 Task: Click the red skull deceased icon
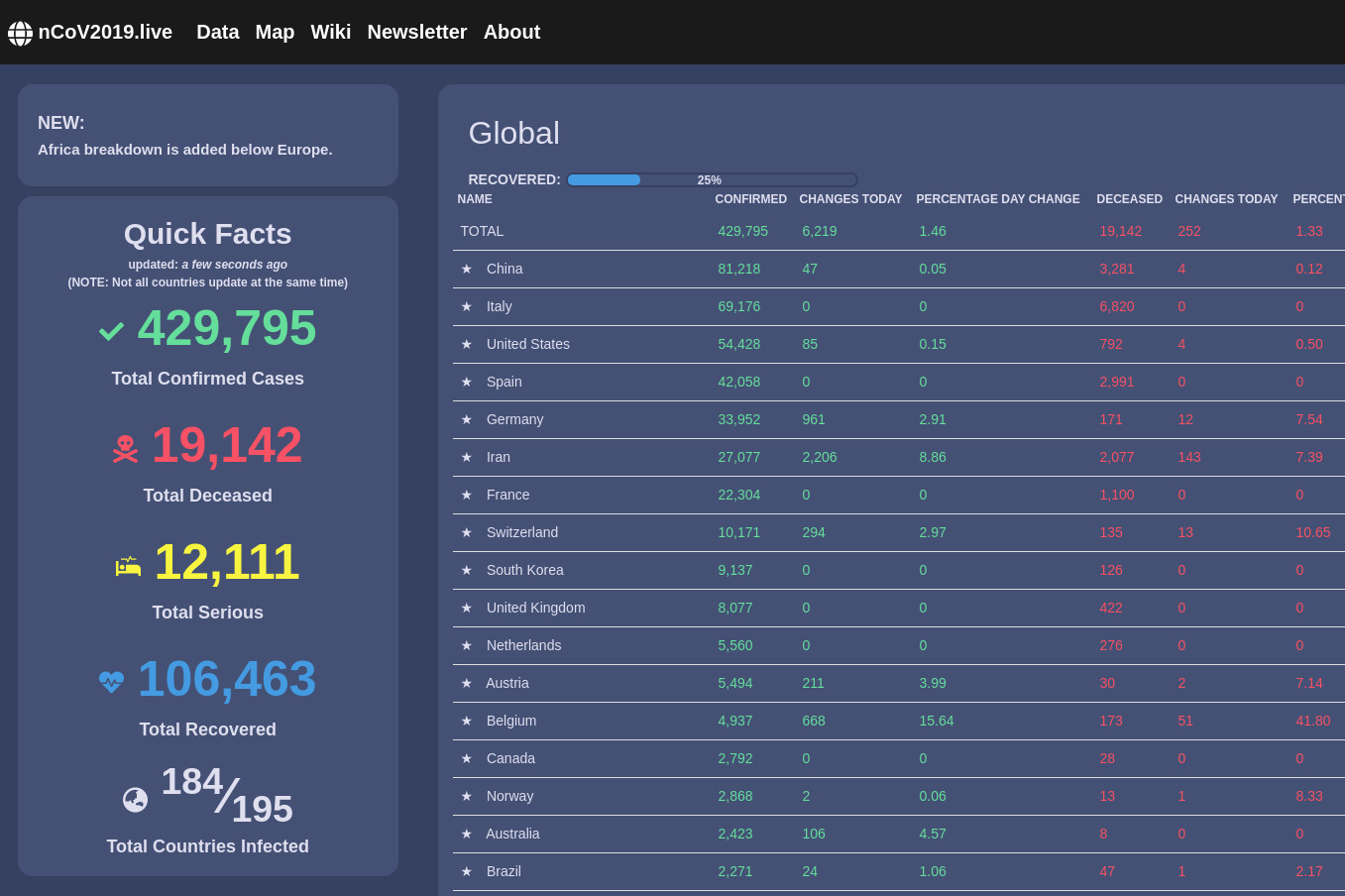pyautogui.click(x=125, y=449)
